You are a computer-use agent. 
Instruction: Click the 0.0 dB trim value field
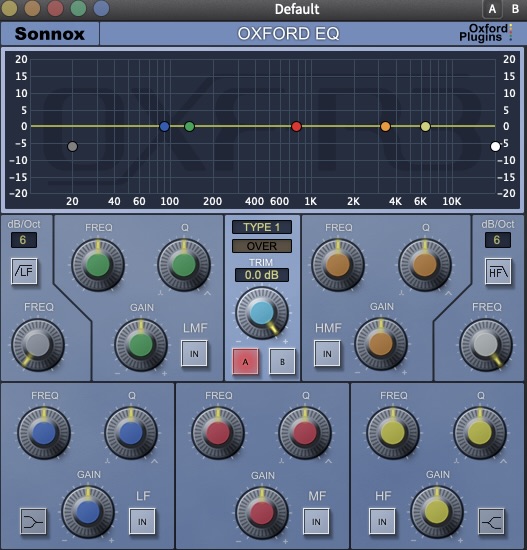coord(262,275)
